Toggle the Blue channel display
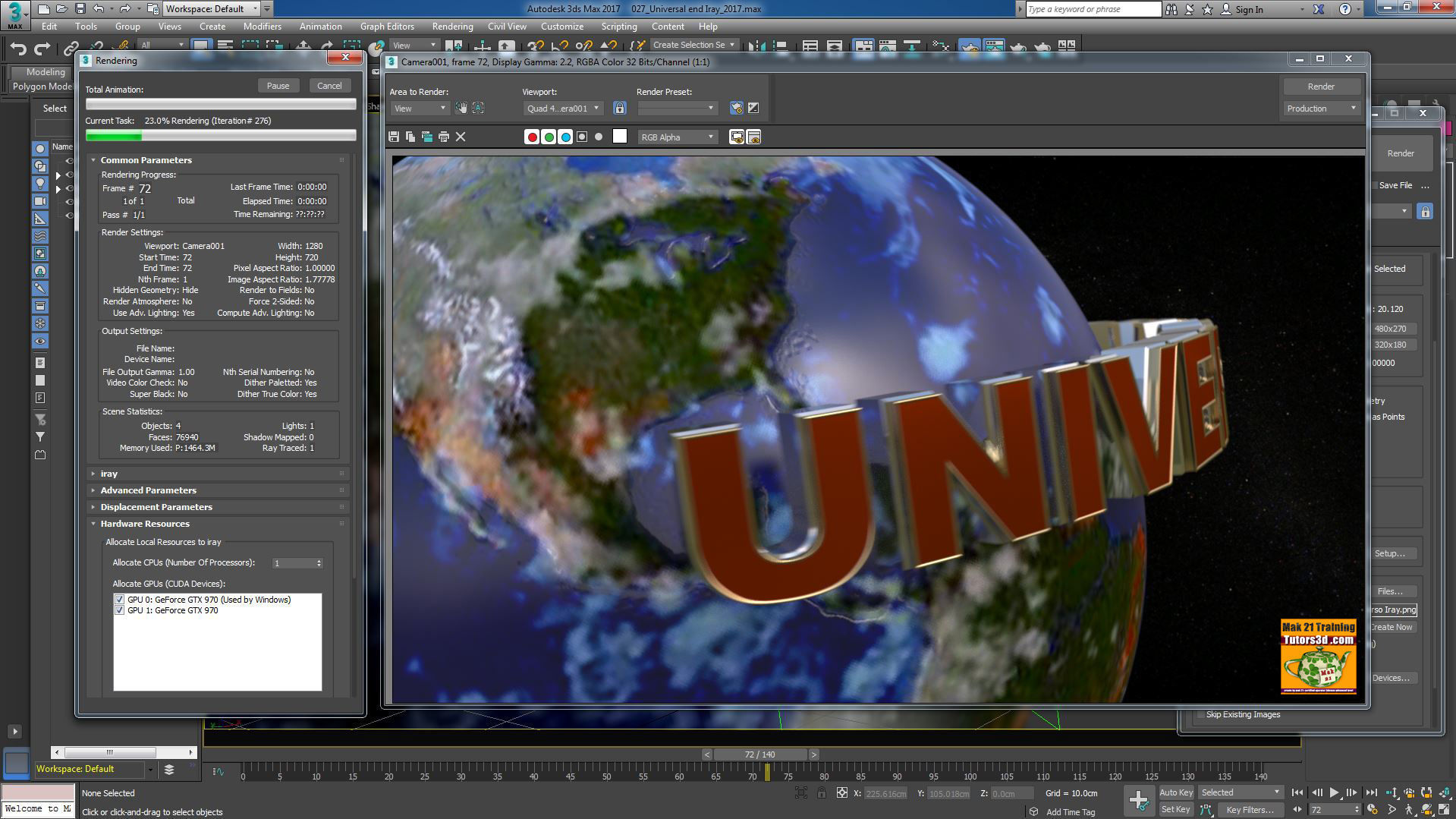Screen dimensions: 1456x819 565,137
